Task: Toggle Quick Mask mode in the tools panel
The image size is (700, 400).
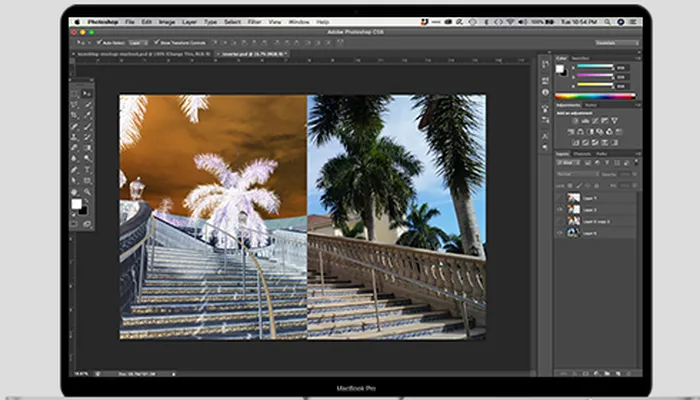Action: 75,224
